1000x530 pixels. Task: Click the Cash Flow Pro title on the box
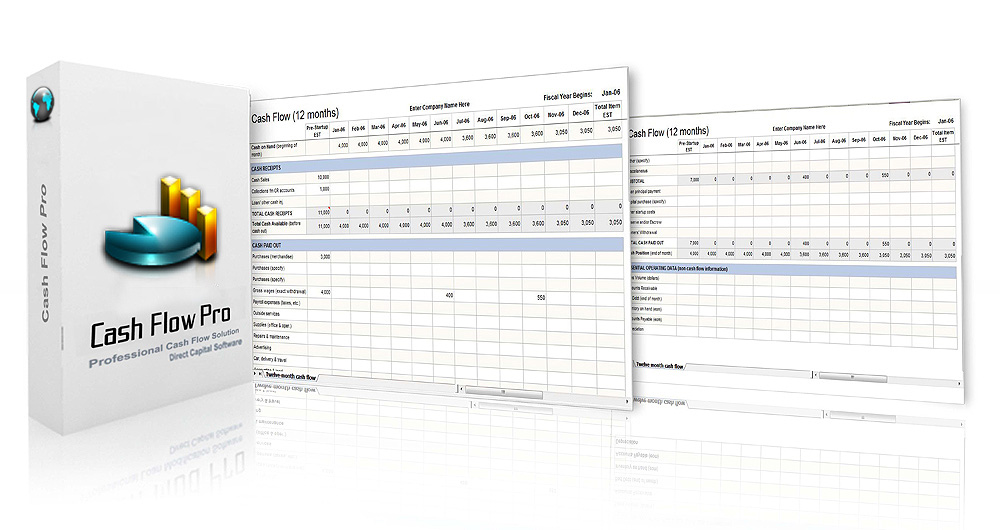pyautogui.click(x=159, y=327)
